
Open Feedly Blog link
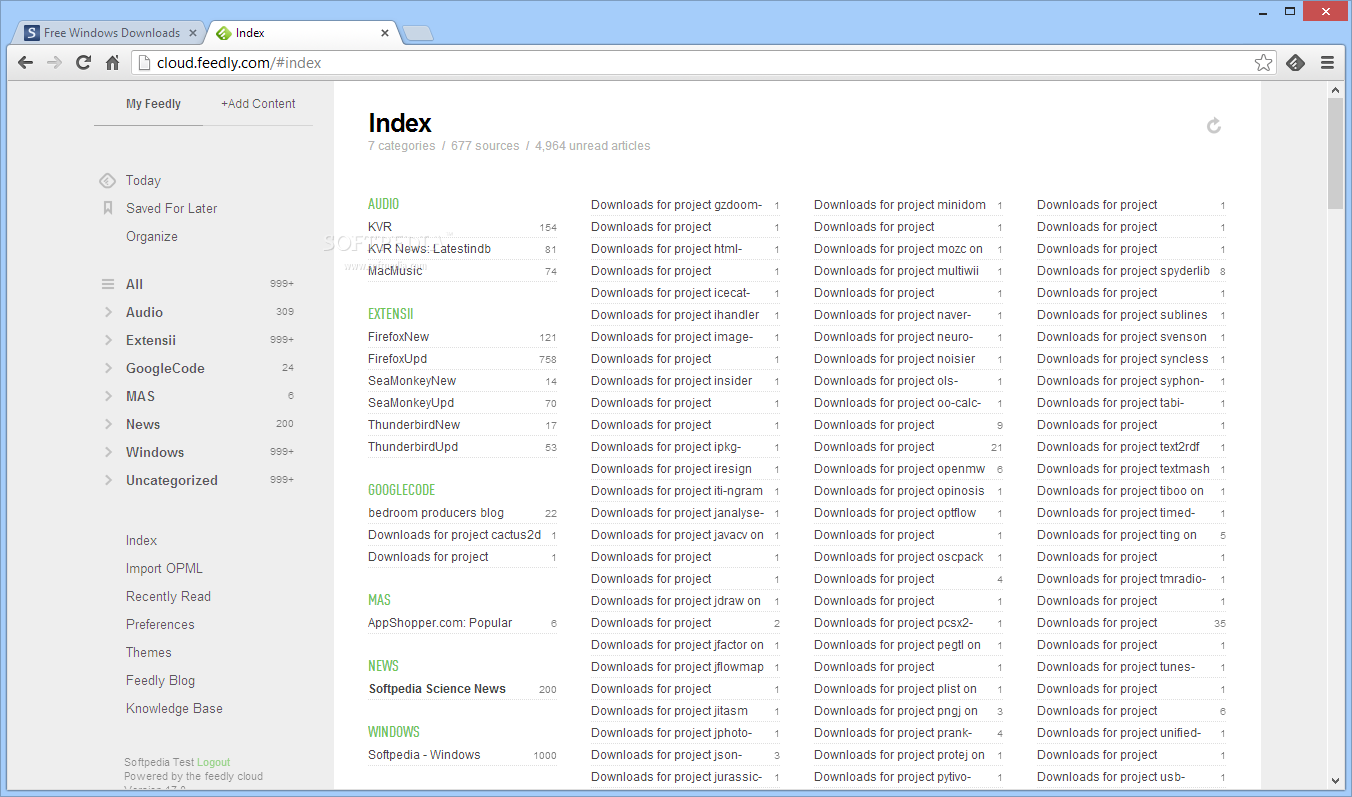(x=160, y=680)
